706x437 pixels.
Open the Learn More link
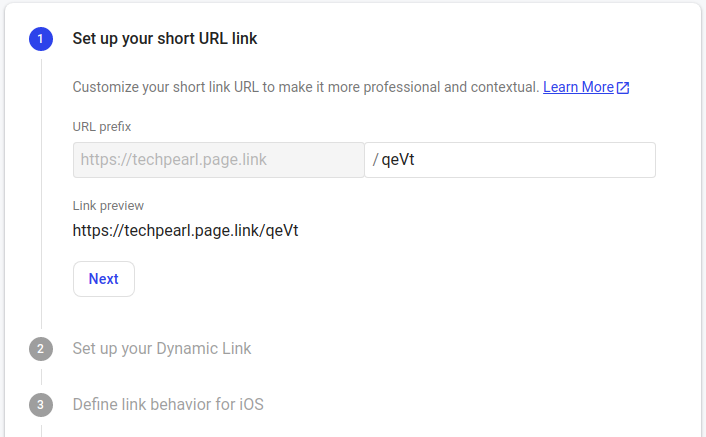(x=578, y=87)
